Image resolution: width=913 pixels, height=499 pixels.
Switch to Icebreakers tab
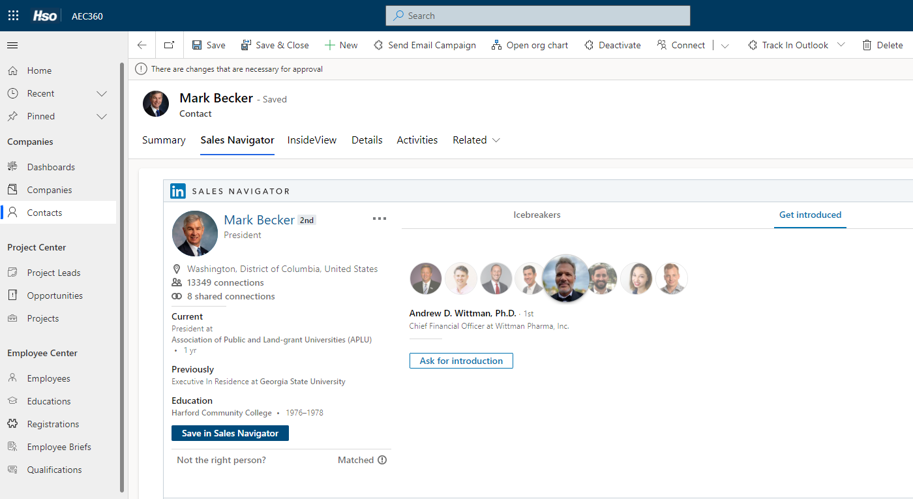[x=537, y=215]
